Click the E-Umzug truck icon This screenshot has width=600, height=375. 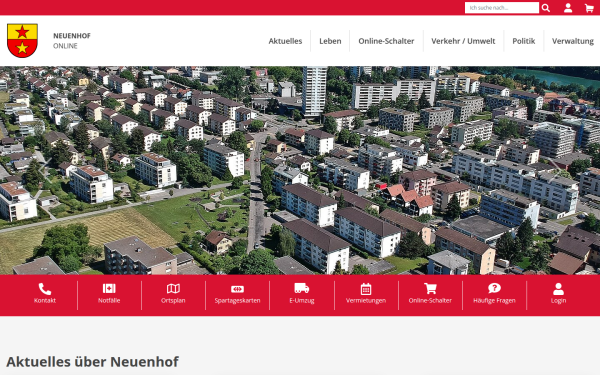click(302, 288)
